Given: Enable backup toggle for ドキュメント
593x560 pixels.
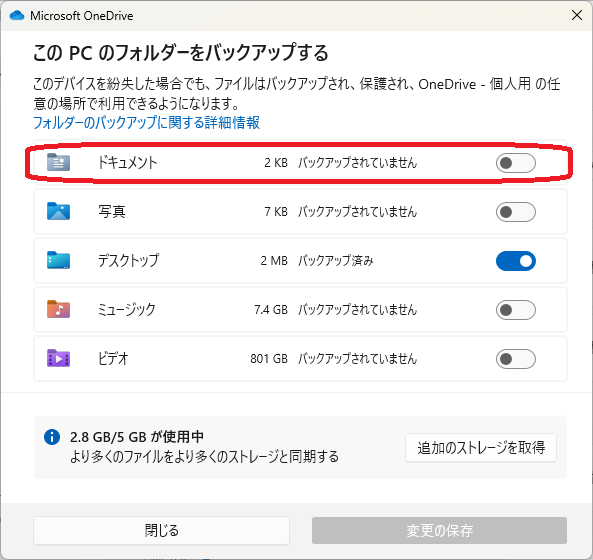Looking at the screenshot, I should point(515,163).
